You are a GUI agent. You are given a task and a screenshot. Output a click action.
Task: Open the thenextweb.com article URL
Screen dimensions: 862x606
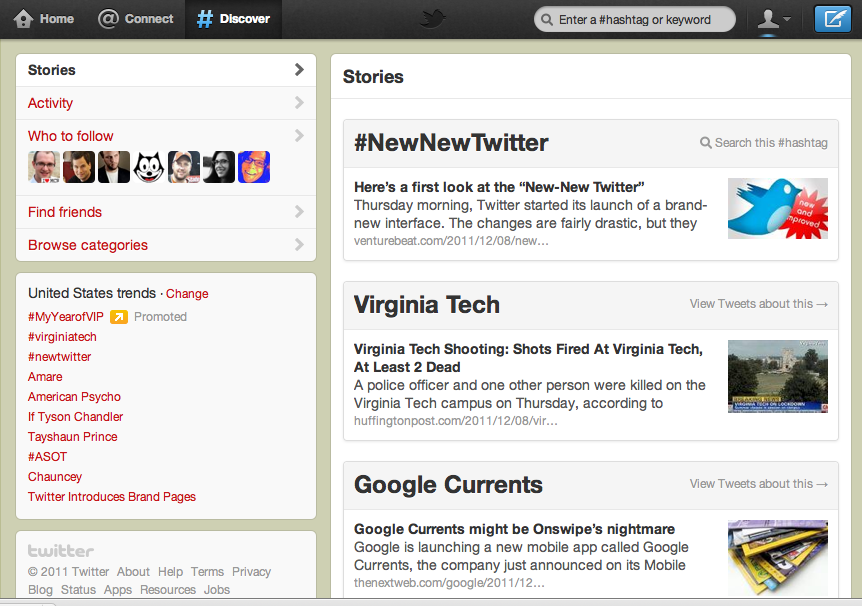tap(449, 583)
